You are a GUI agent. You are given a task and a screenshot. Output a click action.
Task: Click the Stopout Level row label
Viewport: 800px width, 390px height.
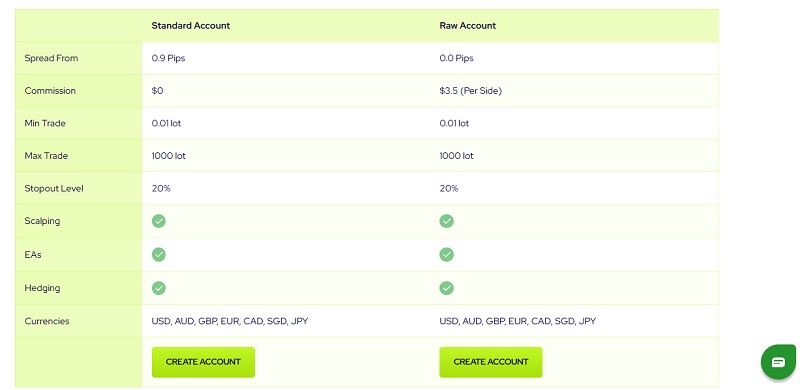pyautogui.click(x=54, y=188)
